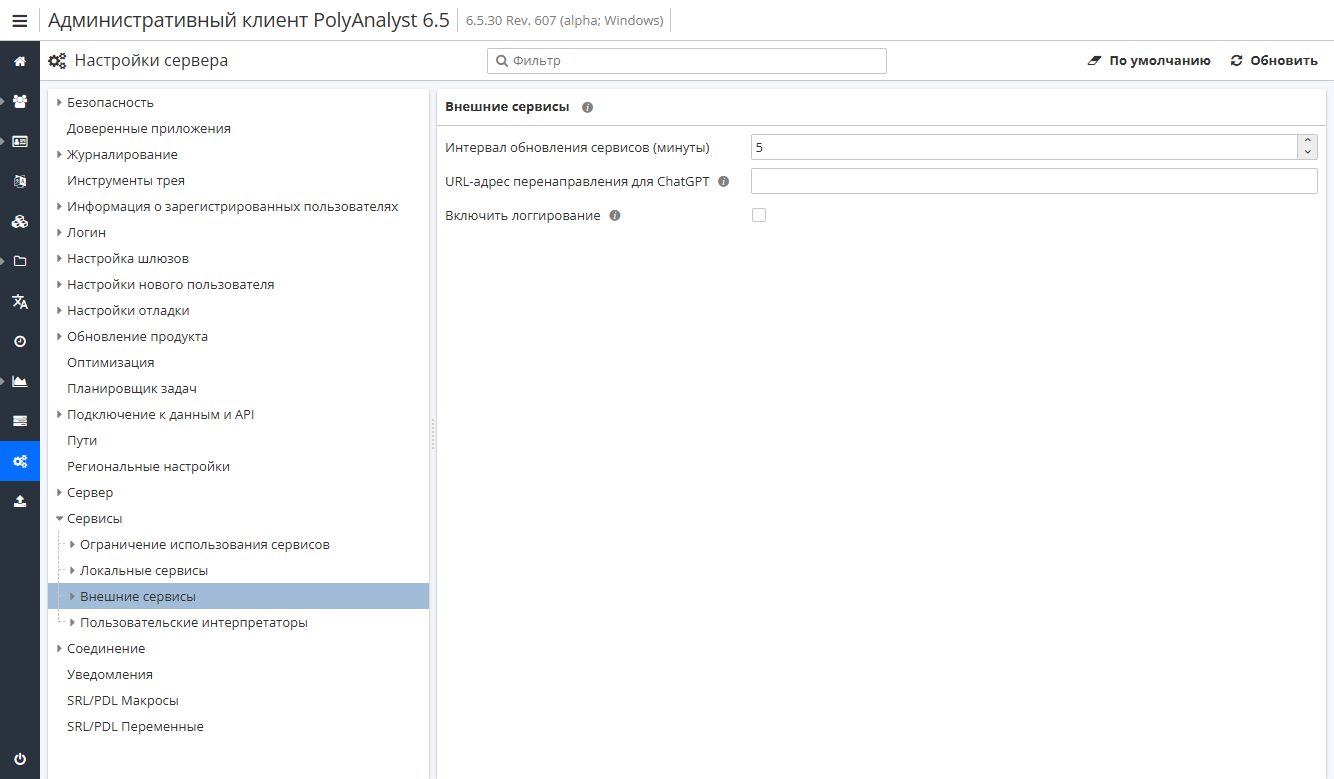Select Пользовательские интерпретаторы label
Image resolution: width=1334 pixels, height=779 pixels.
tap(194, 623)
